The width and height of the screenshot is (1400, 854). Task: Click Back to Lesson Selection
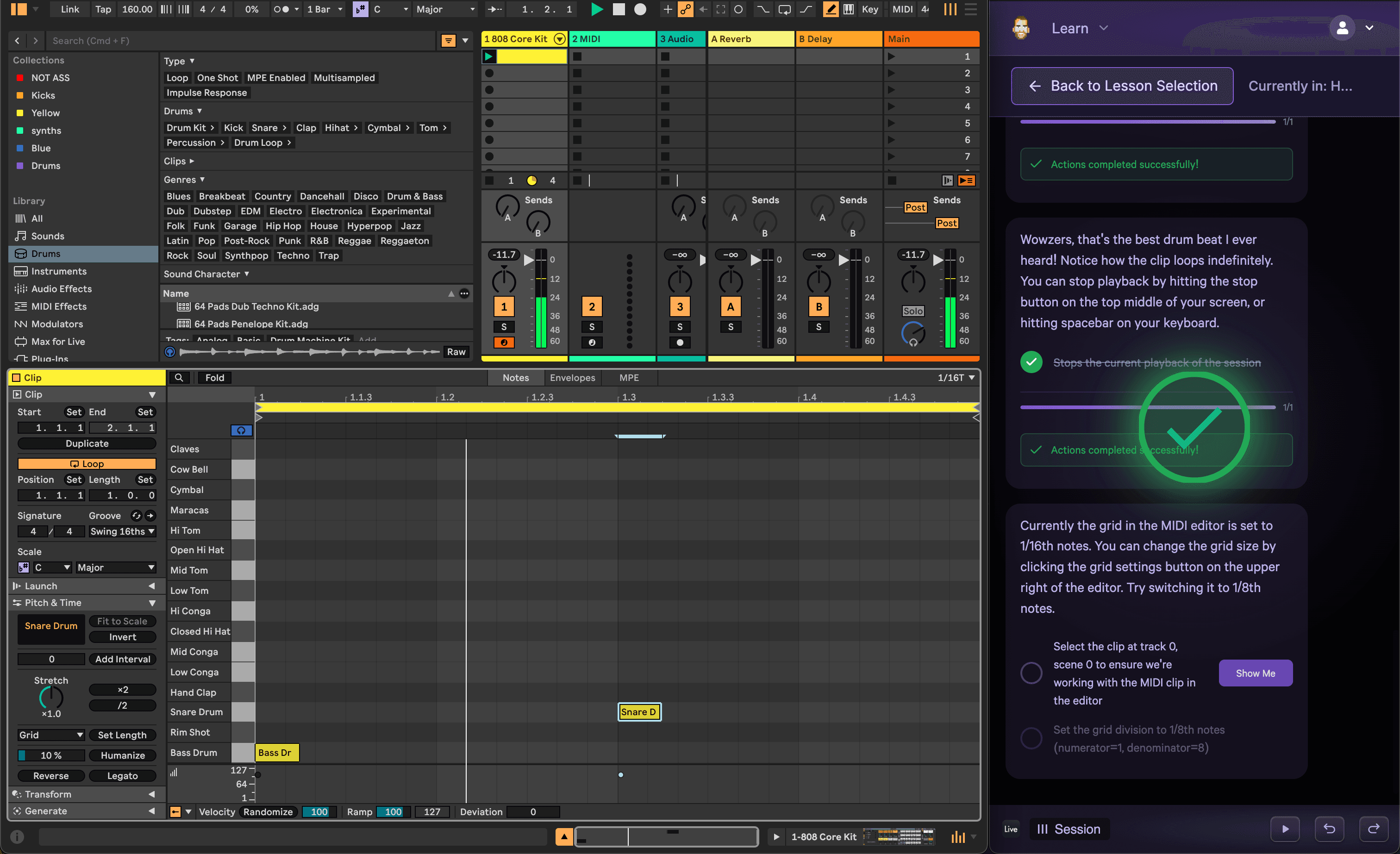[1122, 86]
